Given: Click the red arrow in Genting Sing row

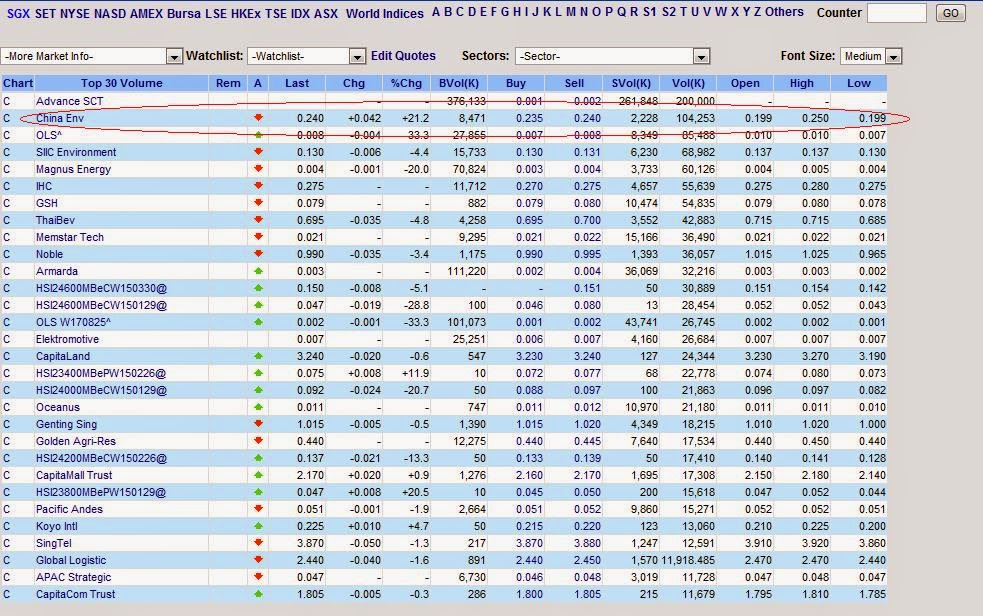Looking at the screenshot, I should (258, 424).
